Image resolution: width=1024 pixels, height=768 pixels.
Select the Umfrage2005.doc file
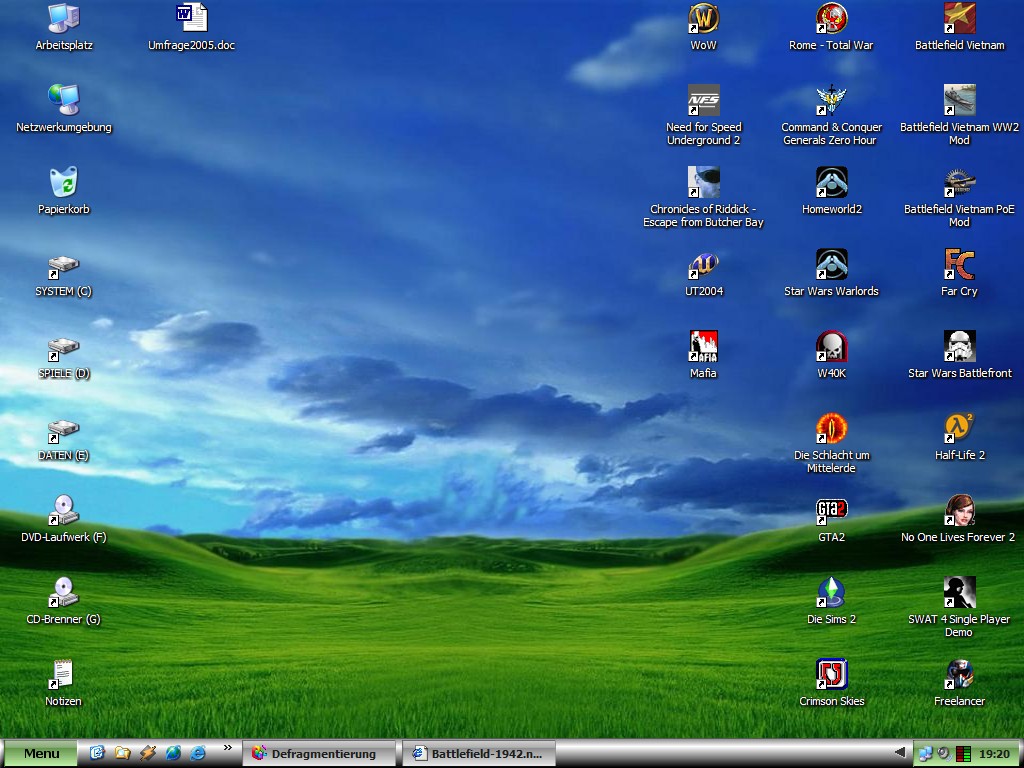191,19
